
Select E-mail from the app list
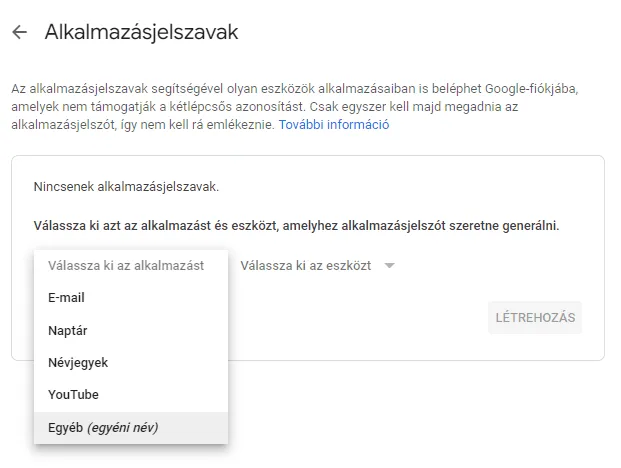coord(66,297)
